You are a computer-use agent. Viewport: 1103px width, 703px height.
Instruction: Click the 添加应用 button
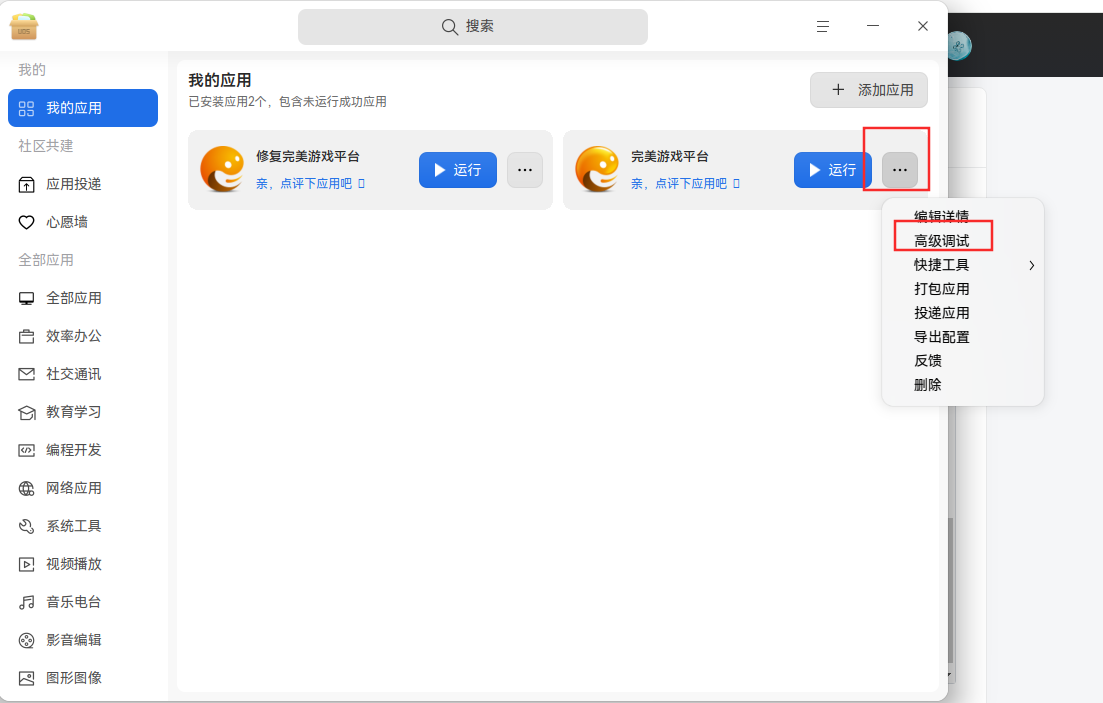[x=869, y=90]
